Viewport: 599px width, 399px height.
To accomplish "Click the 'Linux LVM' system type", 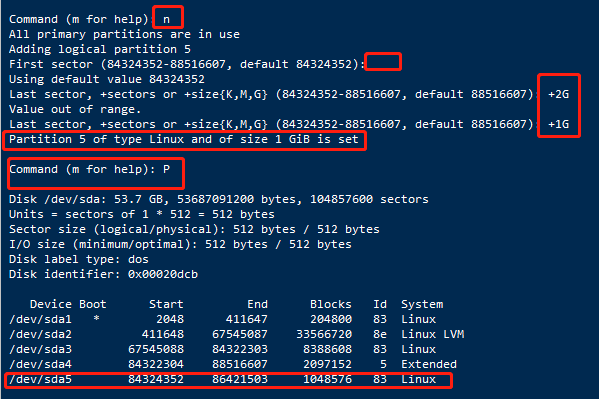I will point(433,334).
